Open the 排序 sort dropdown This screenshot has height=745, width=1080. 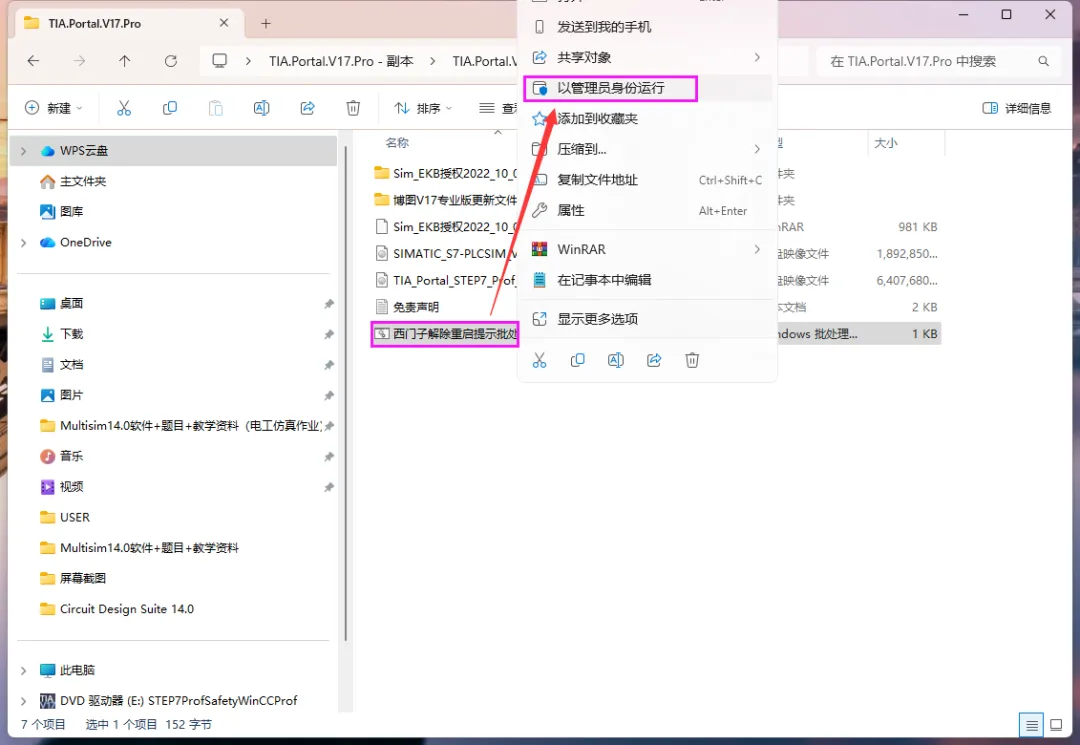coord(423,108)
